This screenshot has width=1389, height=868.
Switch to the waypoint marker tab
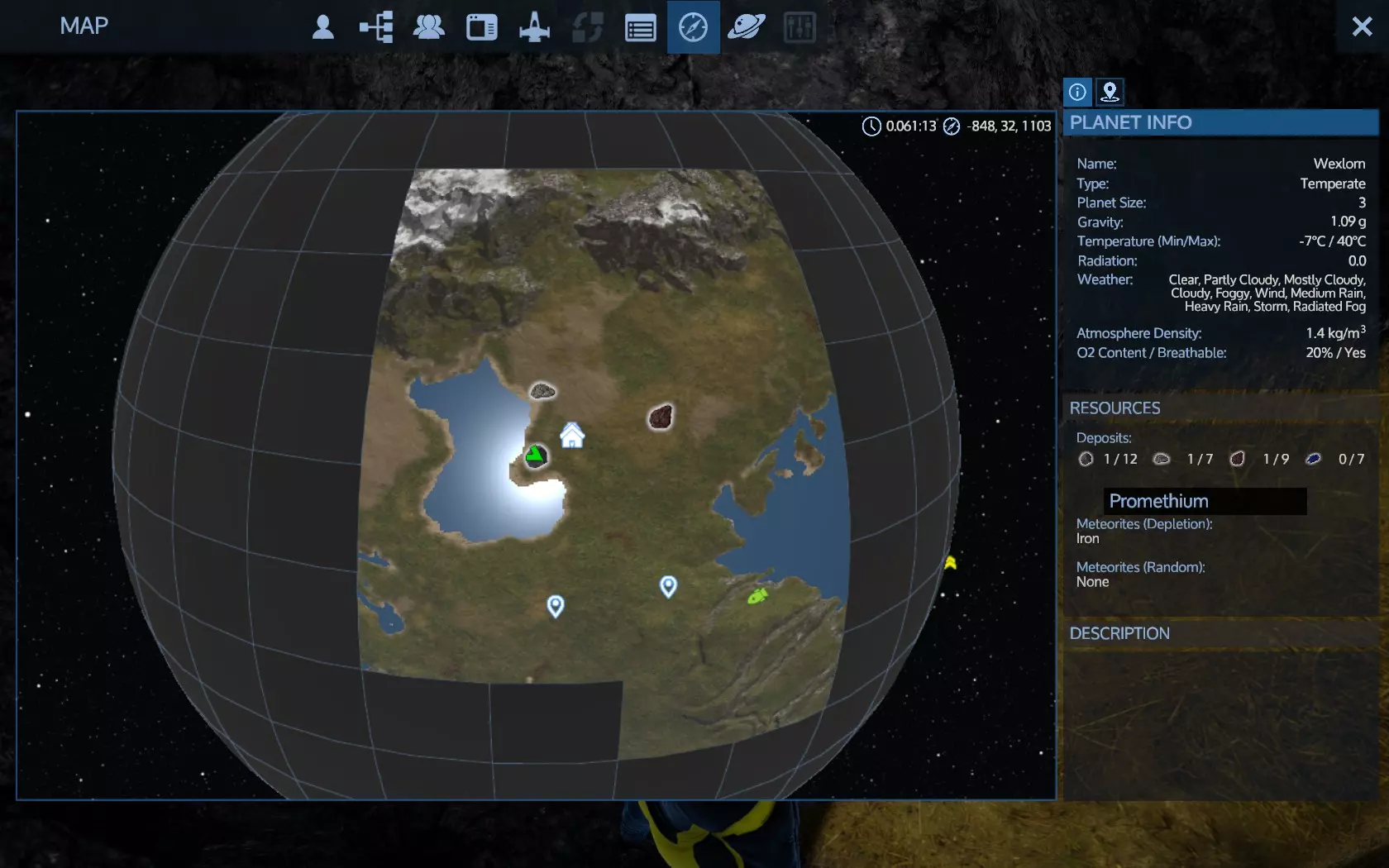pos(1110,92)
